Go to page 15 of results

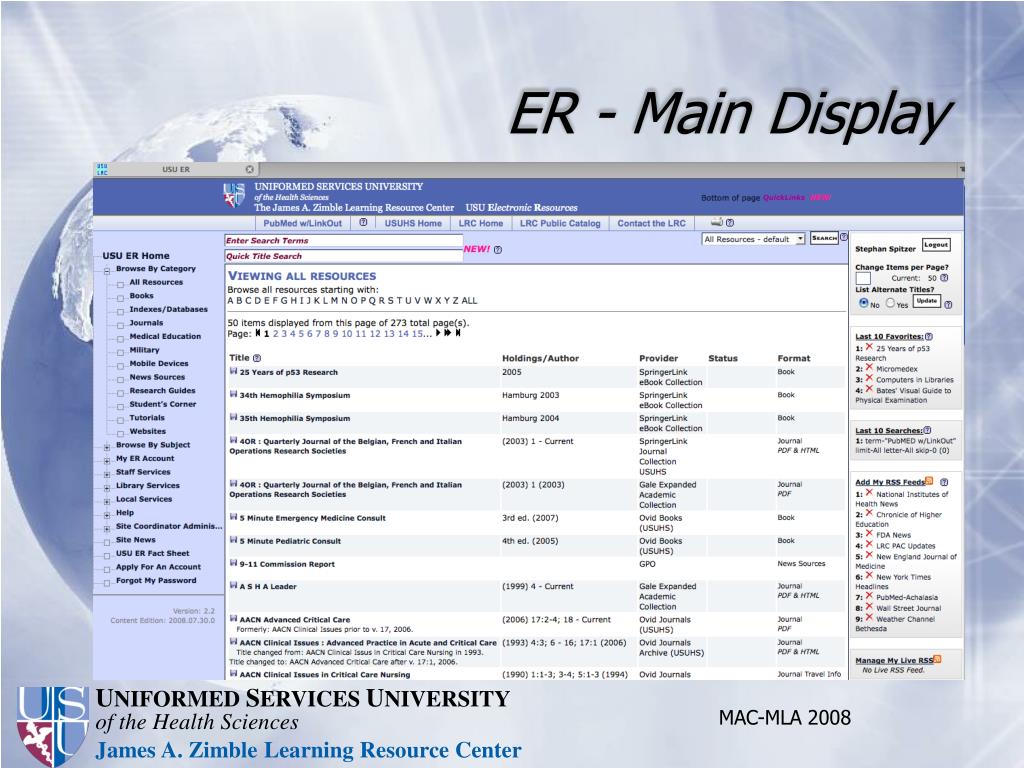(x=417, y=334)
